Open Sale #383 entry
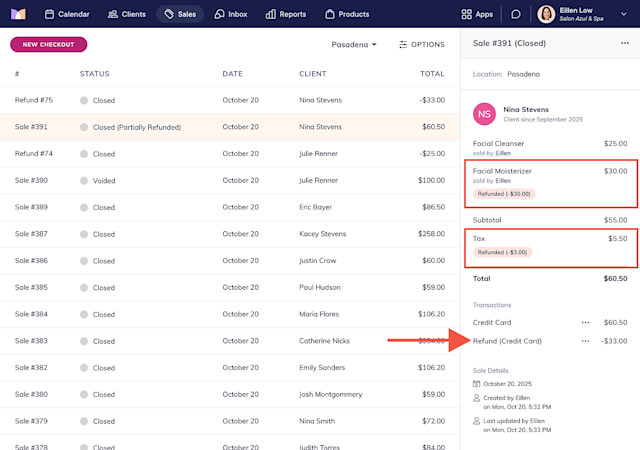This screenshot has height=450, width=640. tap(230, 341)
